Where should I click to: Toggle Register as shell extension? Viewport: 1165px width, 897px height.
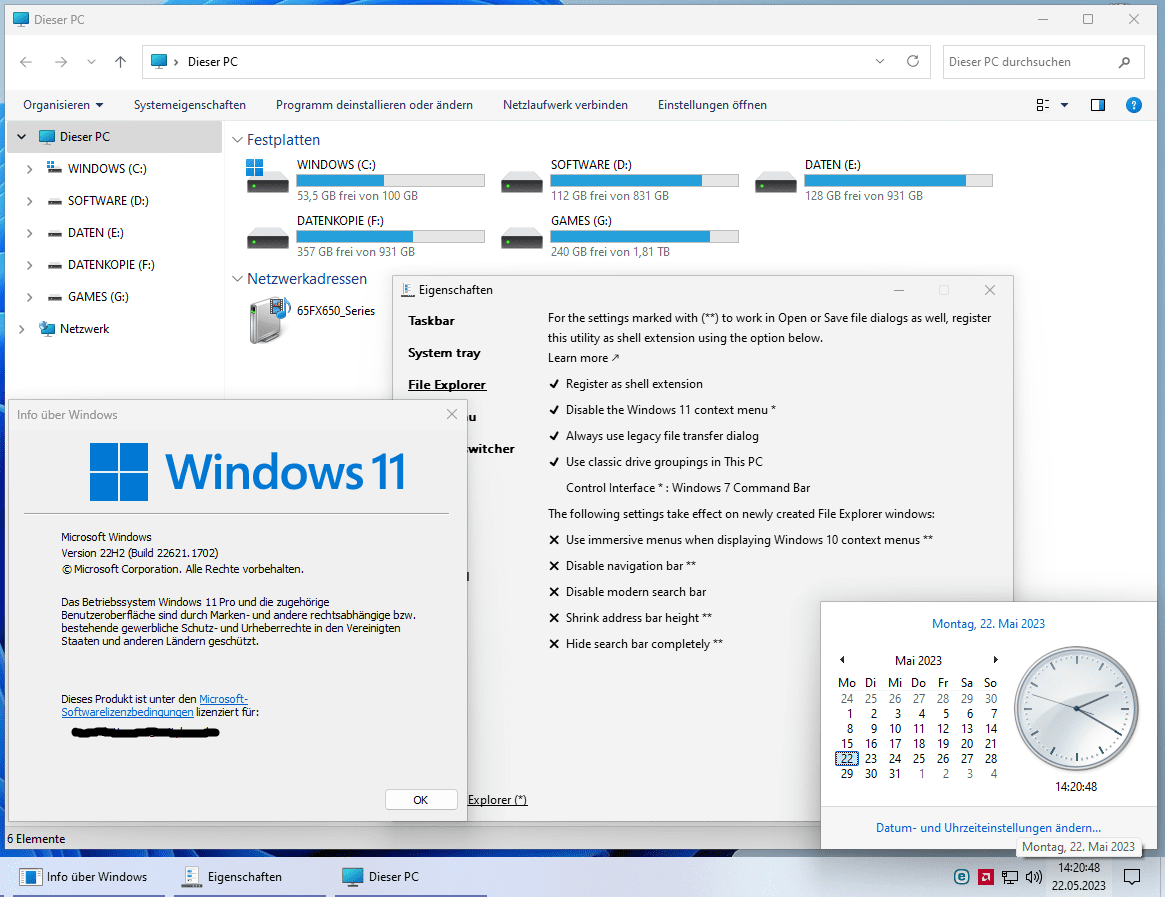pyautogui.click(x=626, y=384)
